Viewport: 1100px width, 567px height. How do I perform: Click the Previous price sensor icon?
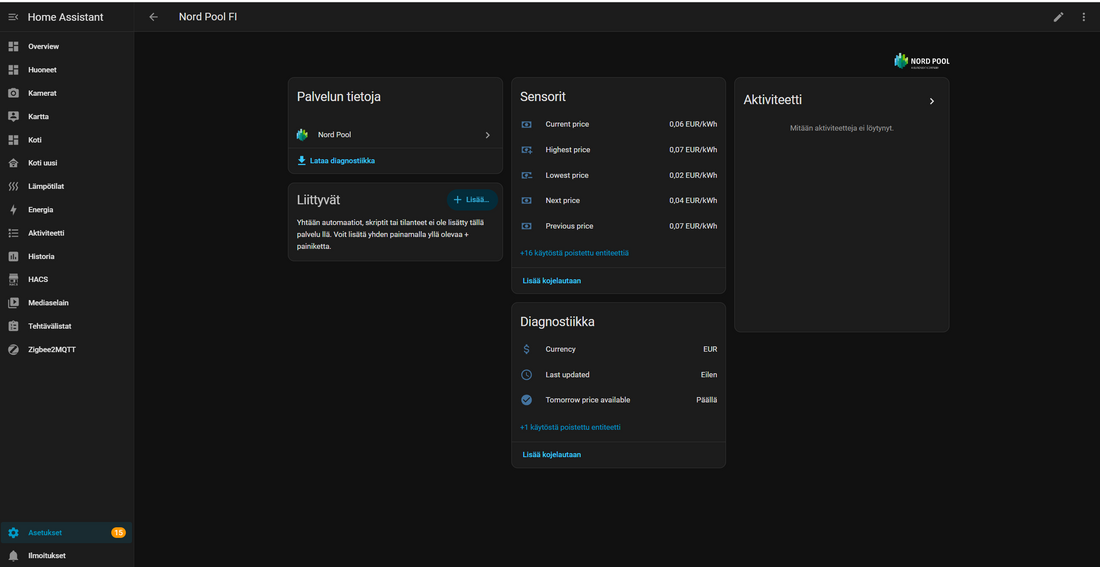tap(526, 226)
